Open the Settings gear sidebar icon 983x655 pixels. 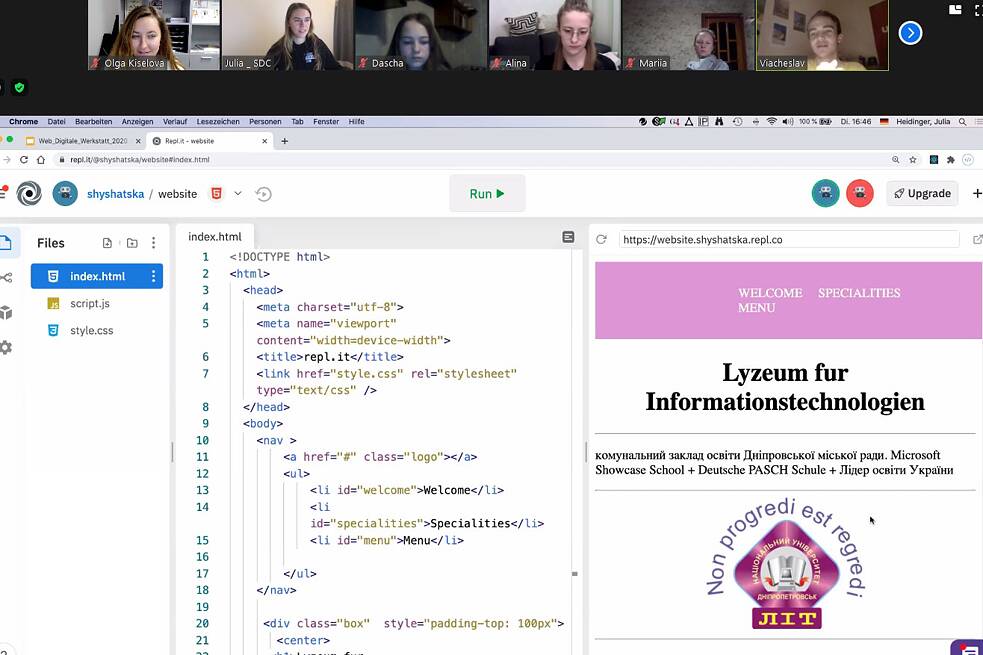coord(6,347)
